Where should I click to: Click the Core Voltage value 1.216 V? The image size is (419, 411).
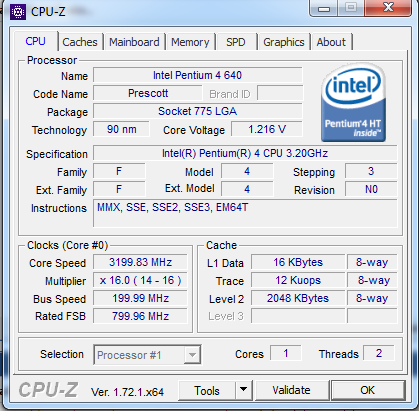pos(267,129)
